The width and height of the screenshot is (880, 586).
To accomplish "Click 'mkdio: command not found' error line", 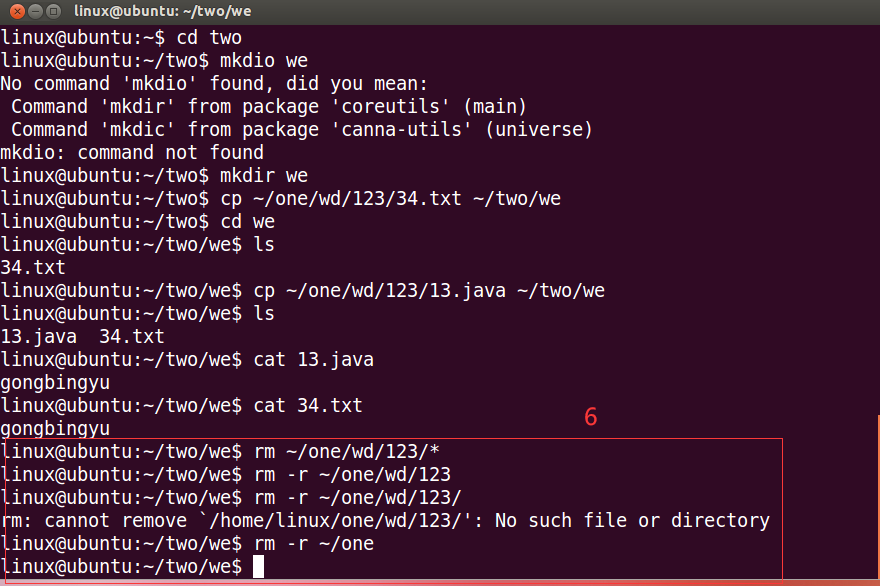I will click(132, 153).
